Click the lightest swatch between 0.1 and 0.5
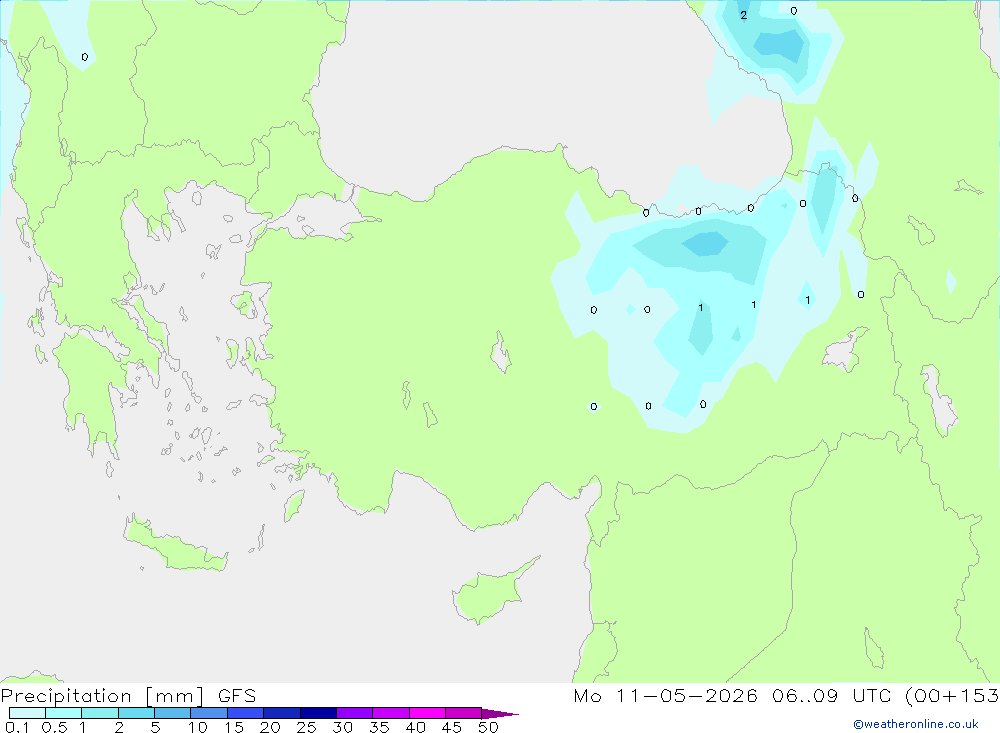Image resolution: width=1000 pixels, height=733 pixels. click(x=27, y=713)
